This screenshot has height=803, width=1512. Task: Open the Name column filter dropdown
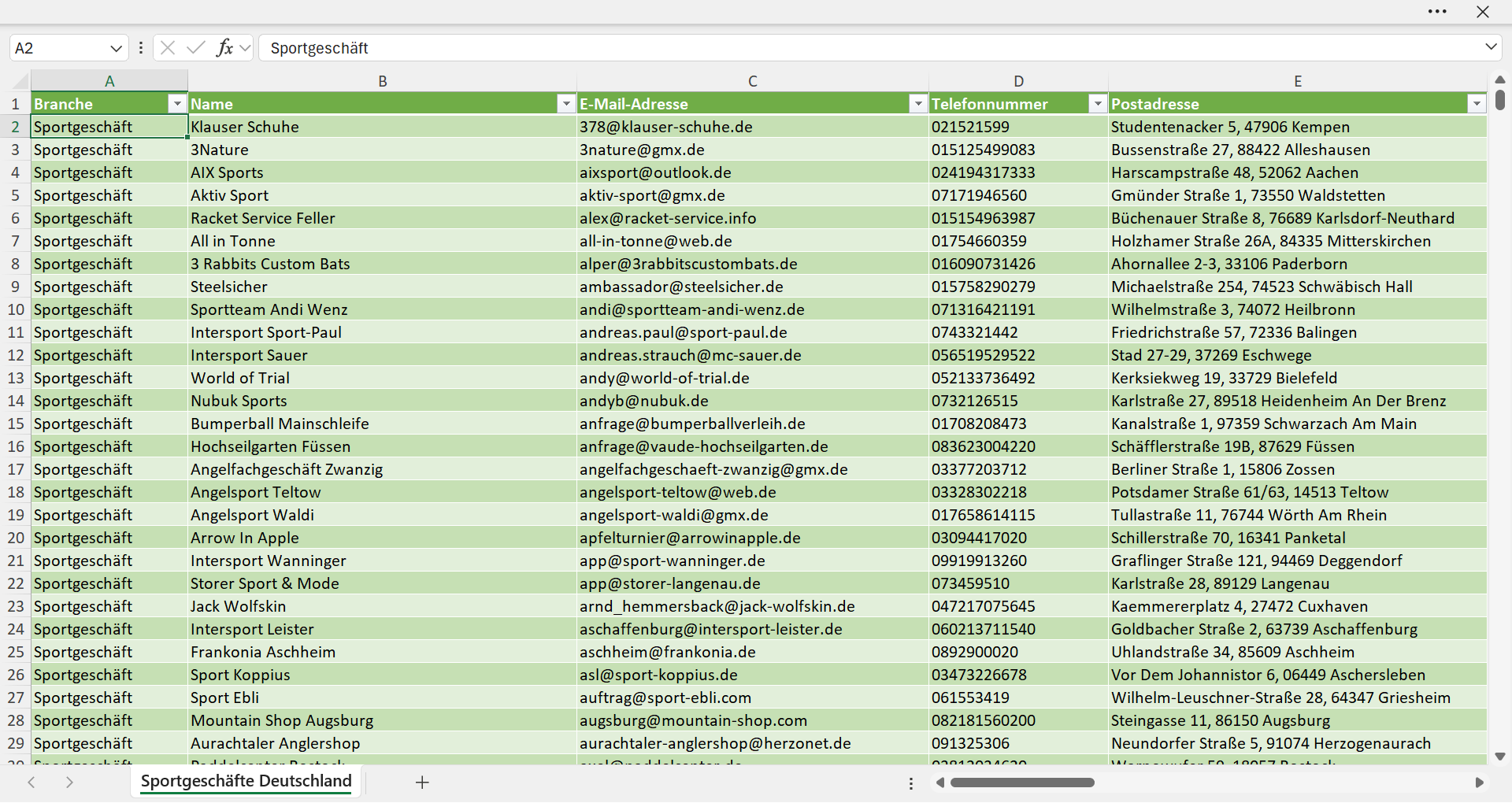(566, 104)
